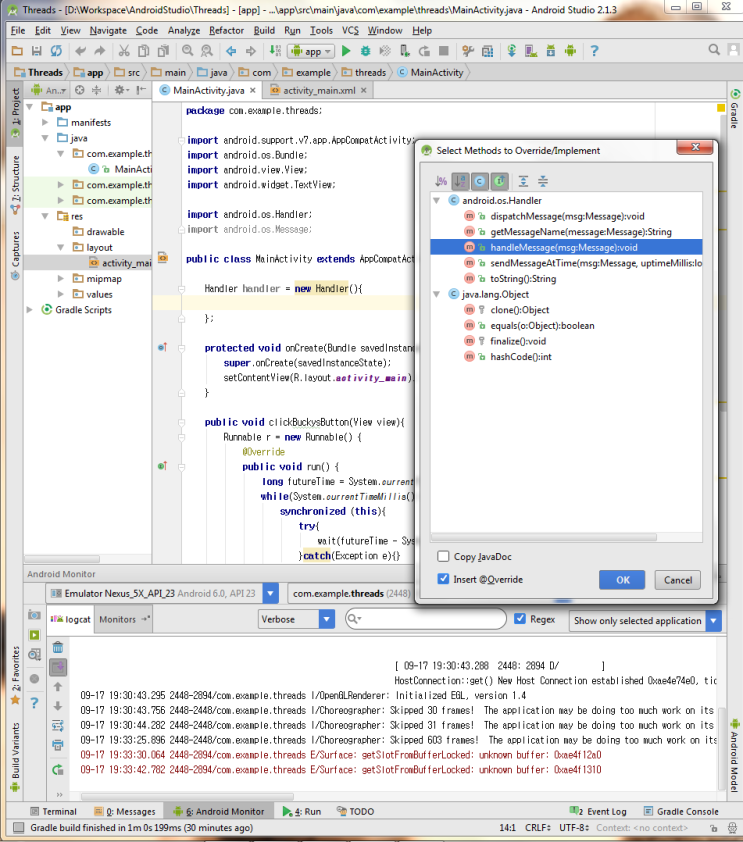Screen dimensions: 743x842
Task: Click the Save All floppy icon
Action: pos(37,51)
